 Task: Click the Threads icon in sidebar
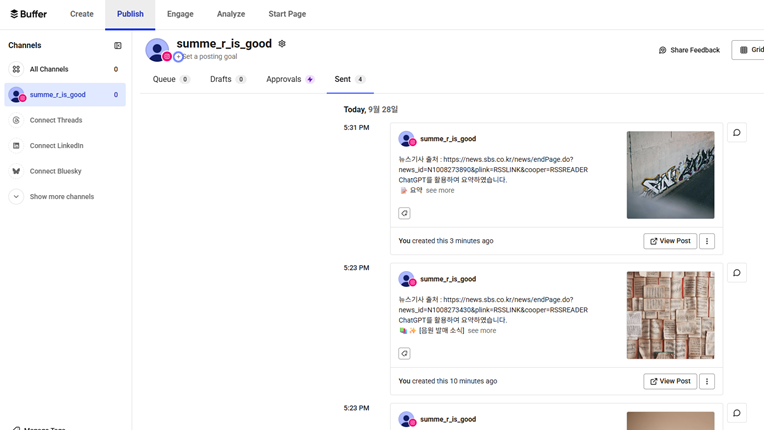pos(16,120)
